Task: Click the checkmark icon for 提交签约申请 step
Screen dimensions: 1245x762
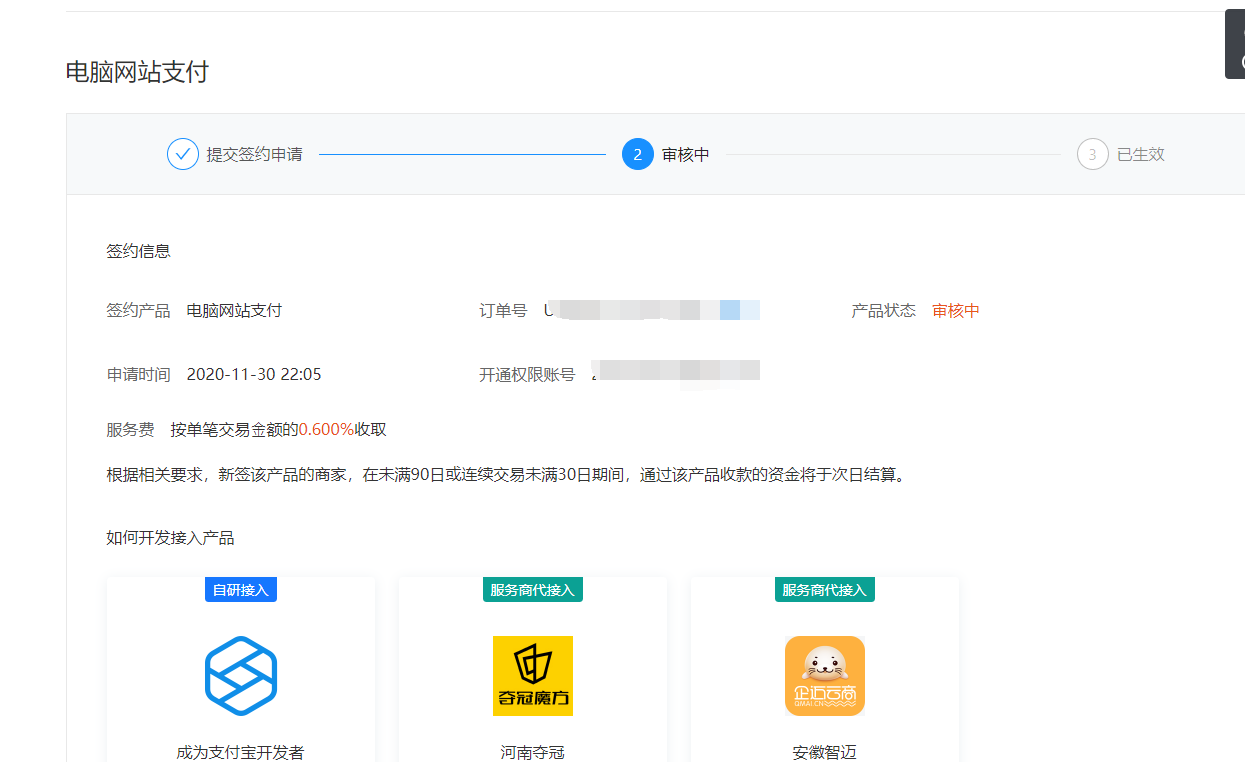Action: (x=183, y=154)
